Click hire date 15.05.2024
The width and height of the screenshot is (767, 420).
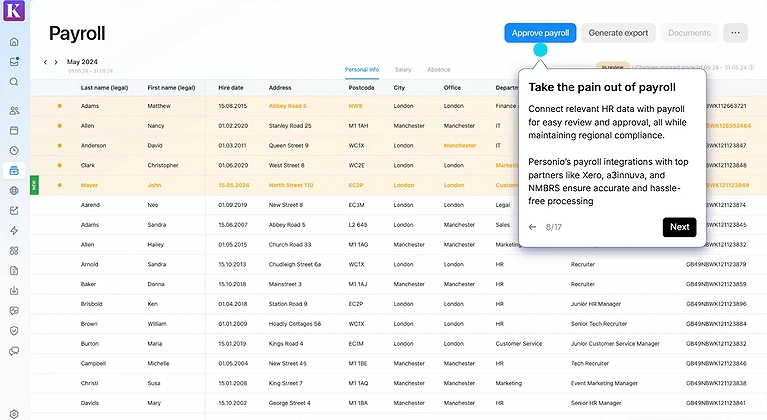(234, 185)
